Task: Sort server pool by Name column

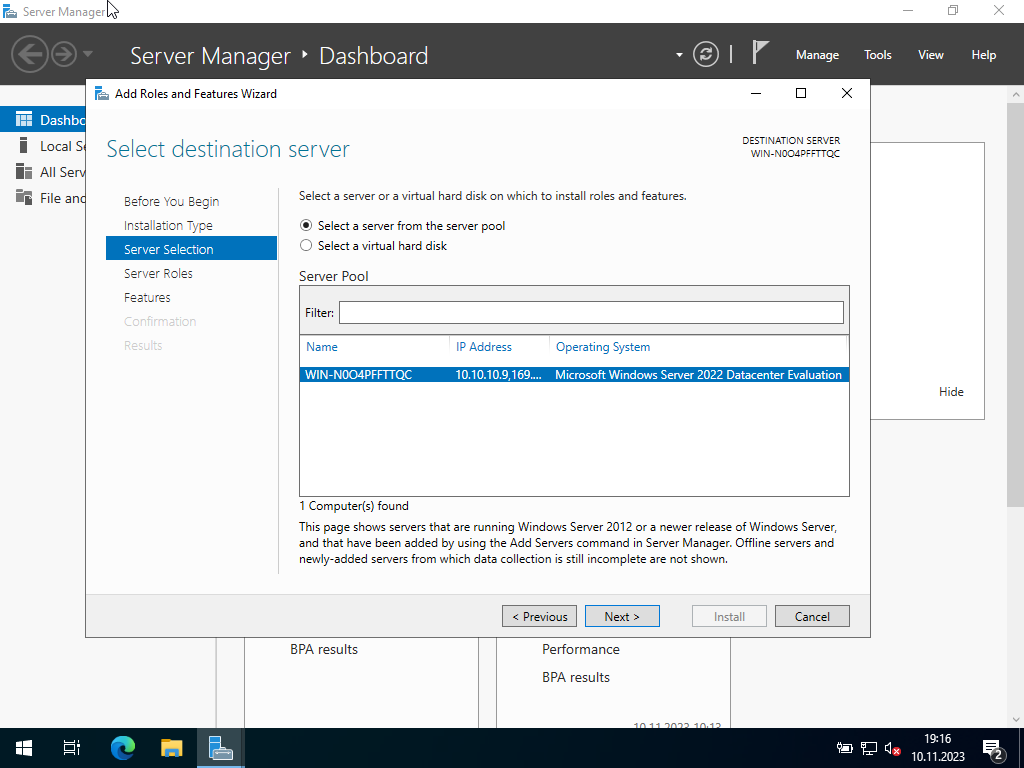Action: [x=322, y=347]
